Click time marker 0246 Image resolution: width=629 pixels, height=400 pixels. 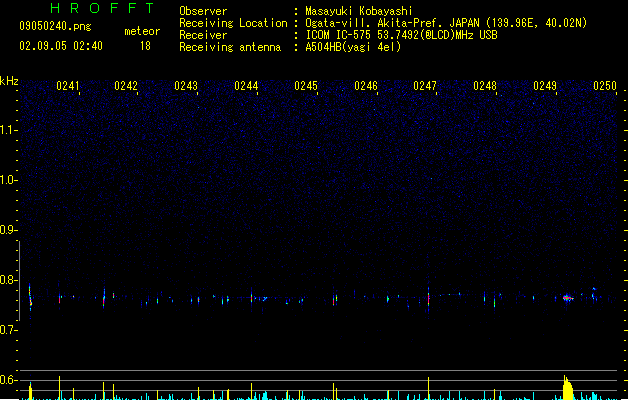pos(366,86)
